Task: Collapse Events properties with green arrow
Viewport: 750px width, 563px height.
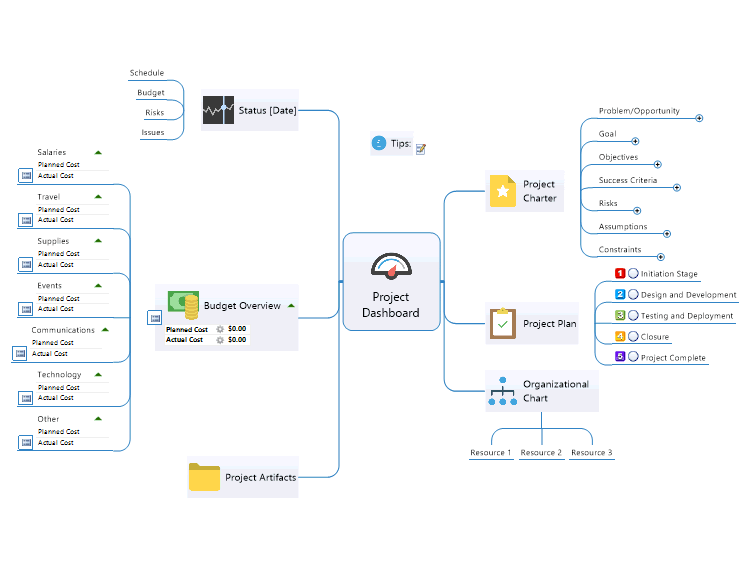Action: [98, 286]
